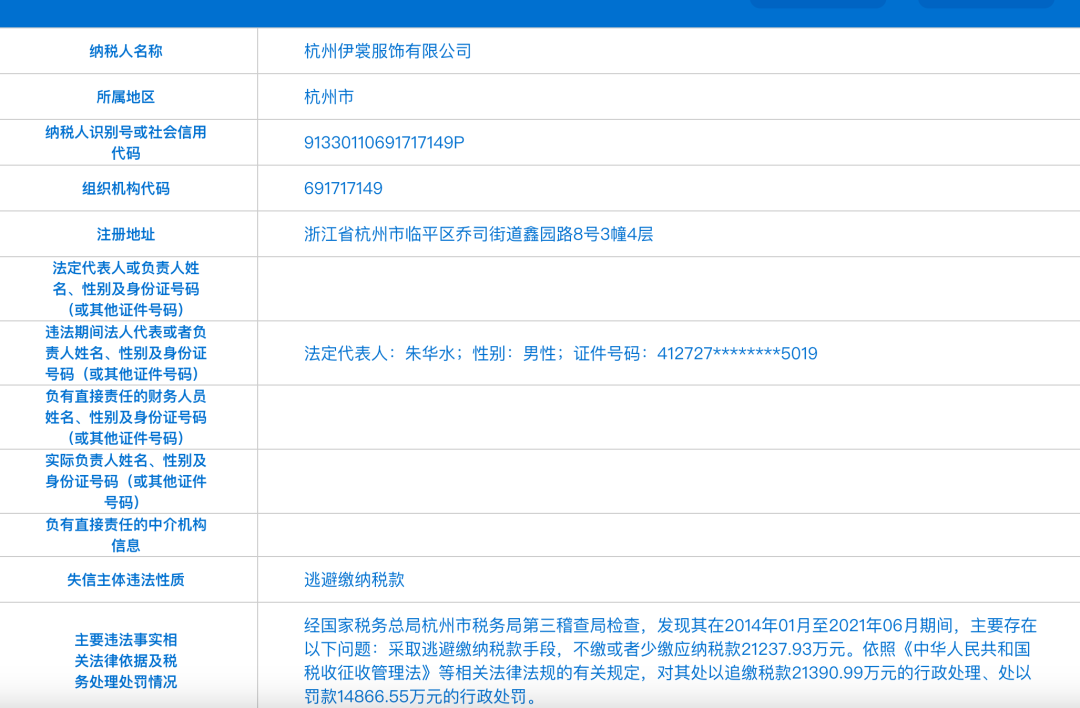Select the company name 杭州伊裳服饰有限公司
The image size is (1080, 708).
click(385, 51)
